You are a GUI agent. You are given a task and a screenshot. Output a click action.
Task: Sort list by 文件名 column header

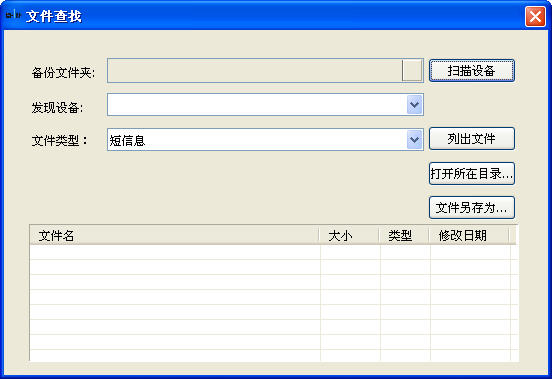point(175,235)
